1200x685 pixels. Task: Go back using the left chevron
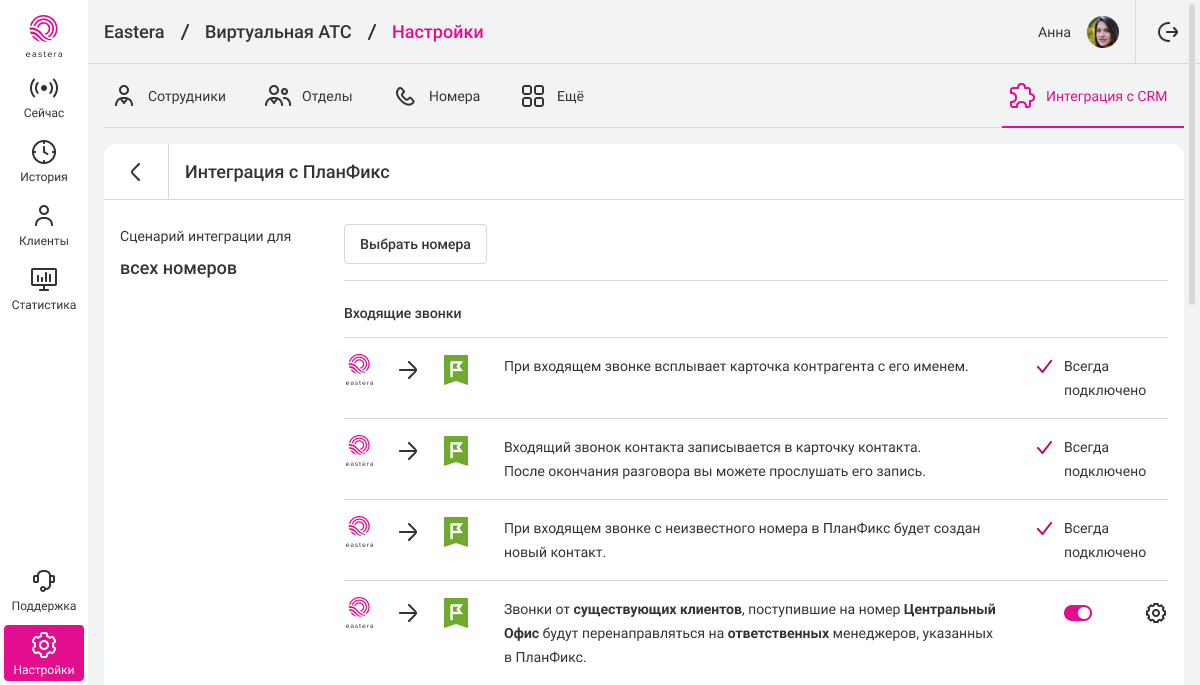[x=136, y=172]
